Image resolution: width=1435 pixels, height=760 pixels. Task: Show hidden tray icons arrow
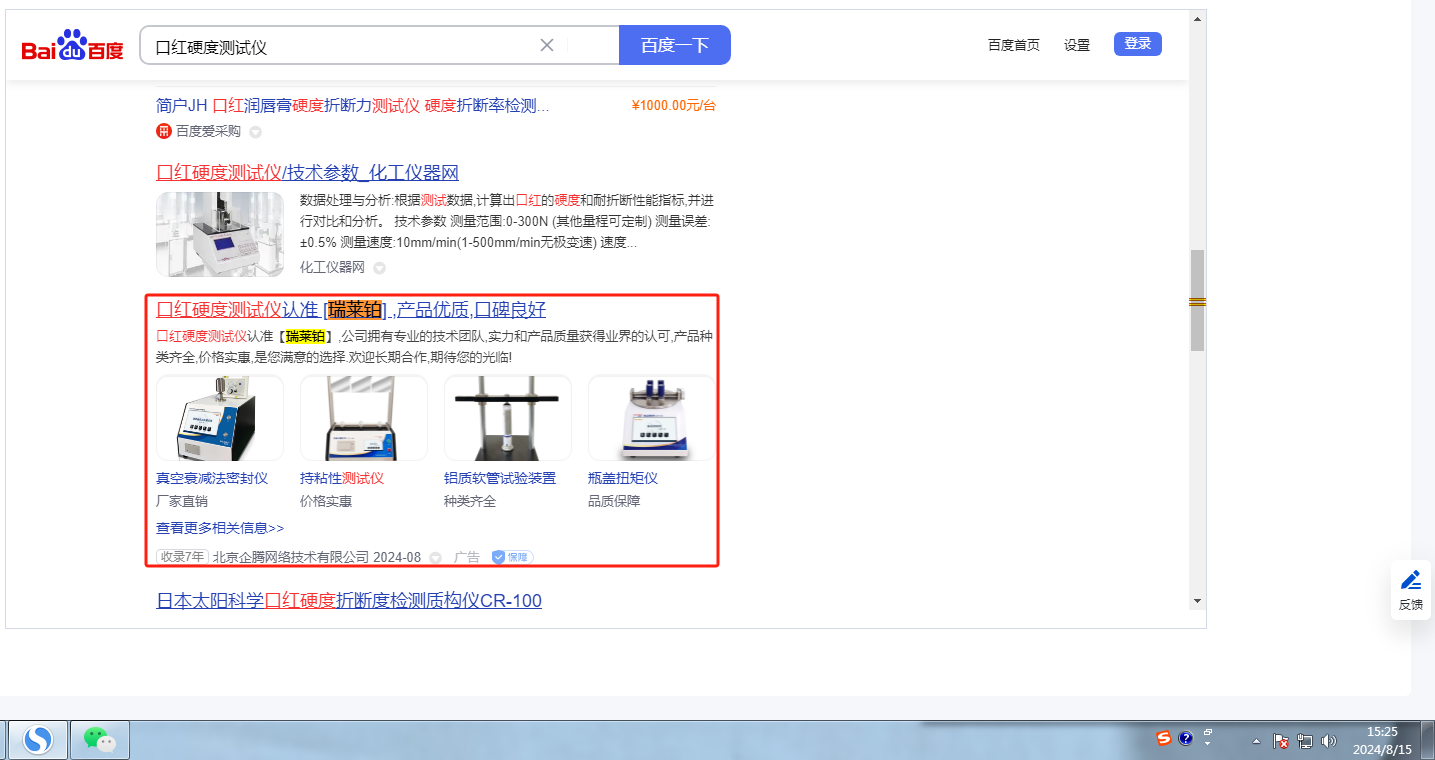pos(1256,741)
